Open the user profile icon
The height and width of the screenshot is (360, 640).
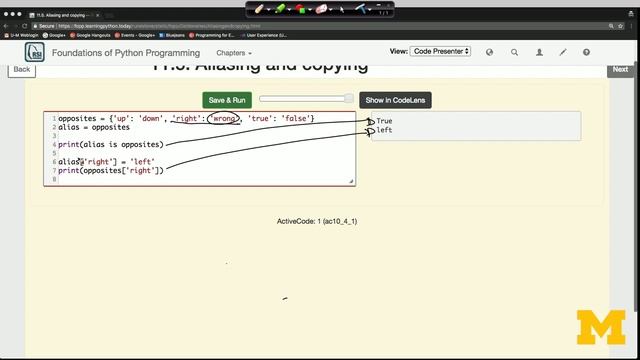539,52
